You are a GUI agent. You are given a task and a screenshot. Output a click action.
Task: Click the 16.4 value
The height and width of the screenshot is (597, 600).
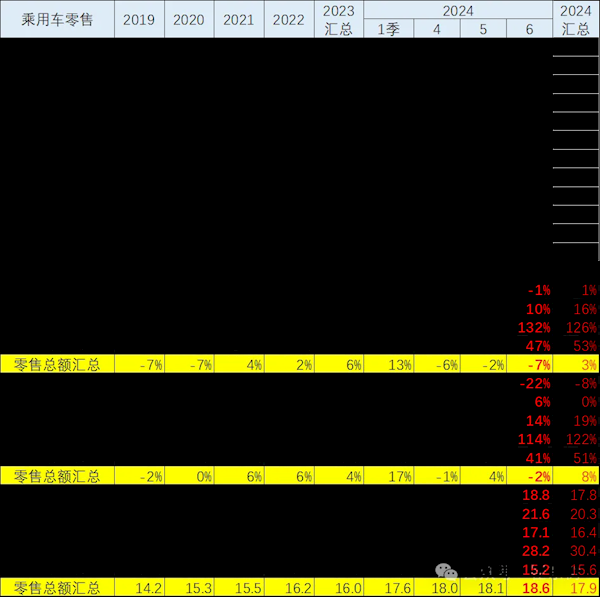(x=584, y=532)
